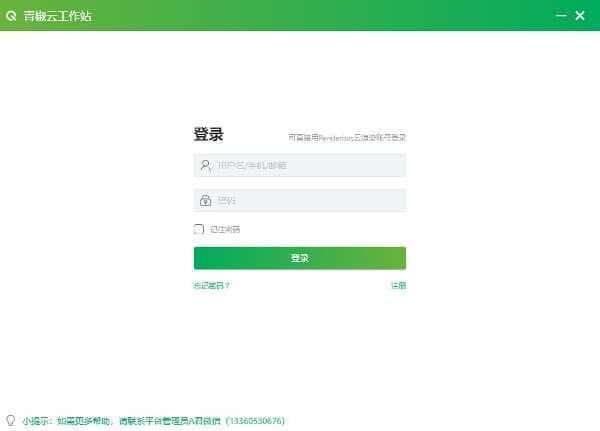
Task: Focus the username/phone/email input field
Action: tap(300, 165)
